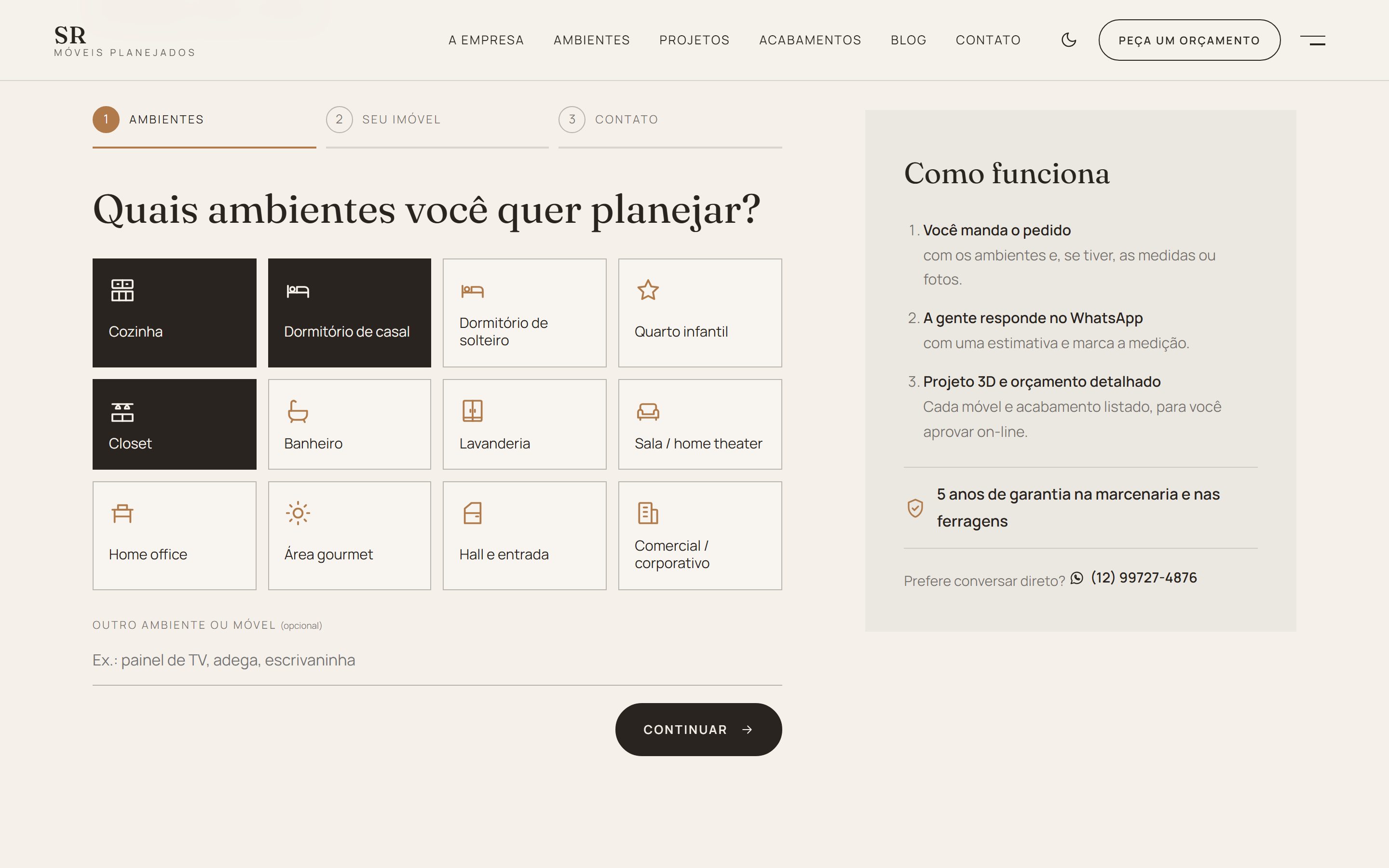Deselect the Closet option card
The width and height of the screenshot is (1389, 868).
click(x=175, y=424)
